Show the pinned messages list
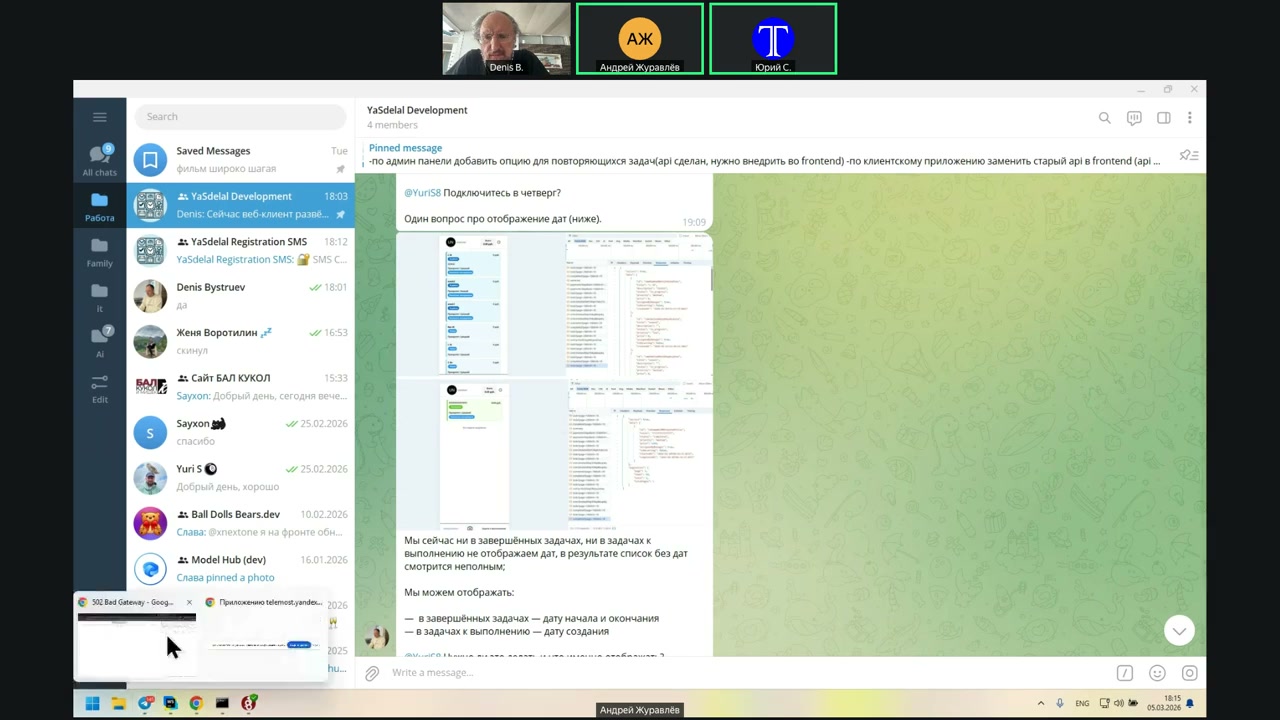The height and width of the screenshot is (720, 1280). click(x=1188, y=155)
